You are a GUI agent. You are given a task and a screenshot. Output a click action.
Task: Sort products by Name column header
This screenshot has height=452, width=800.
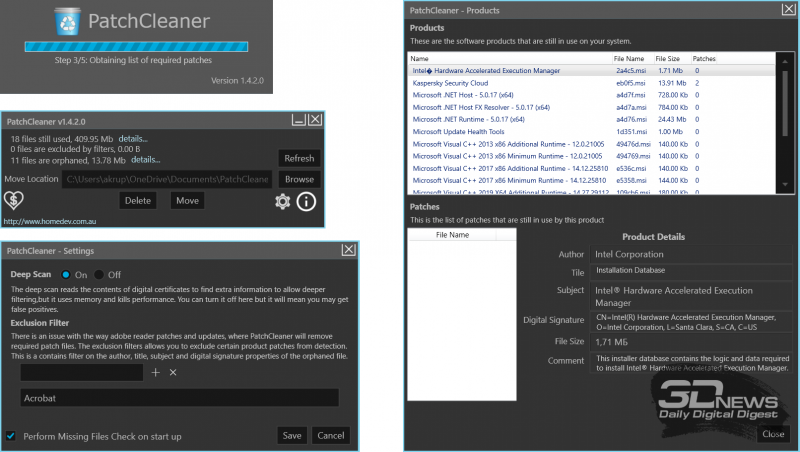(418, 59)
